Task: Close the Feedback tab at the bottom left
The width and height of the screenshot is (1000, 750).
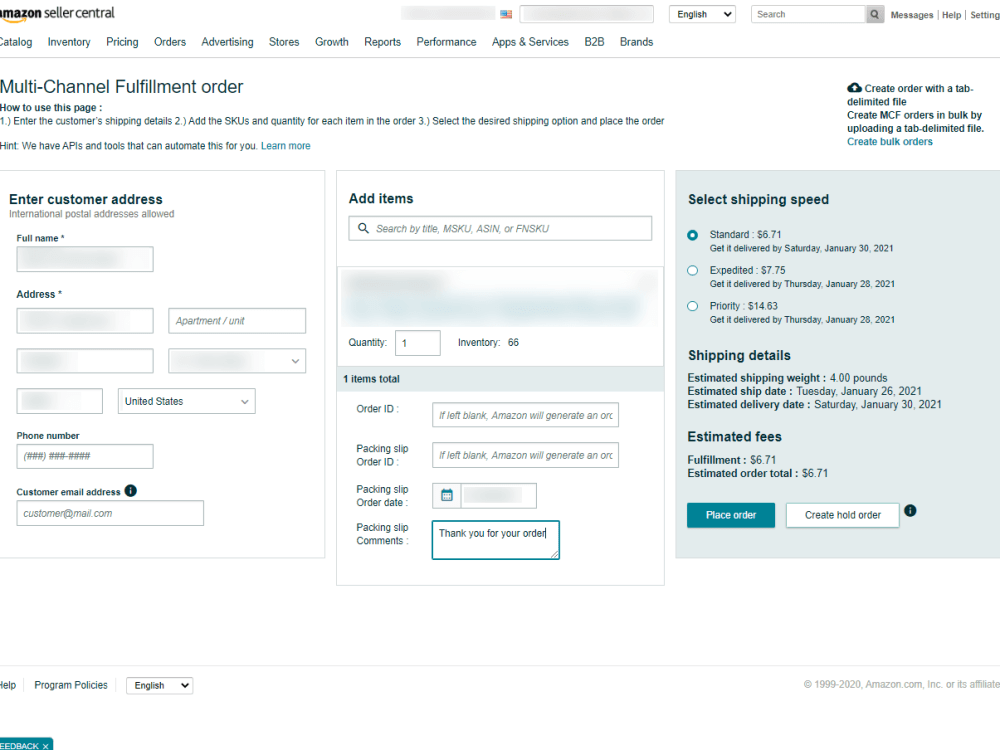Action: coord(45,745)
